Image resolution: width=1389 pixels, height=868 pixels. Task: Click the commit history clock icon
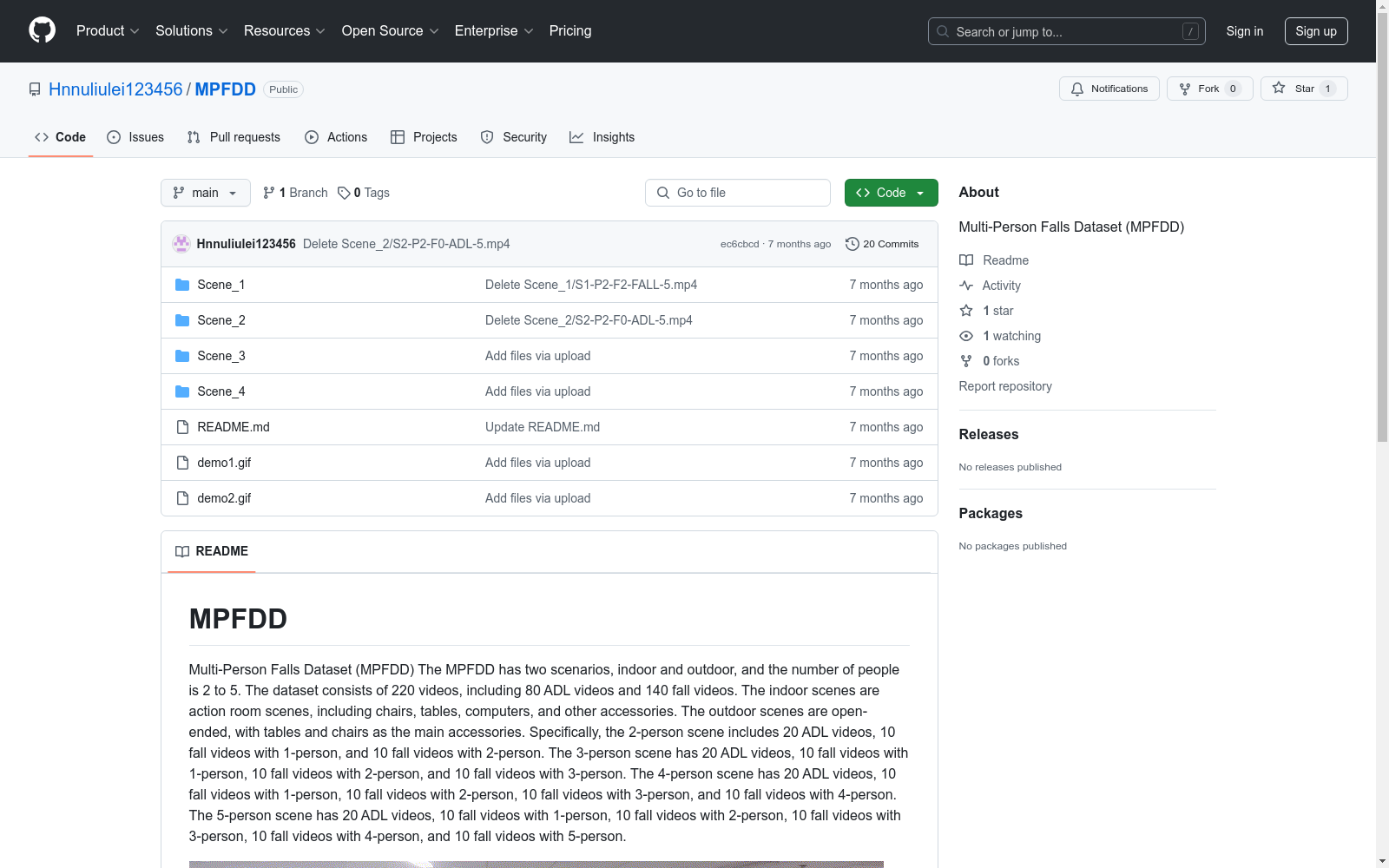852,244
